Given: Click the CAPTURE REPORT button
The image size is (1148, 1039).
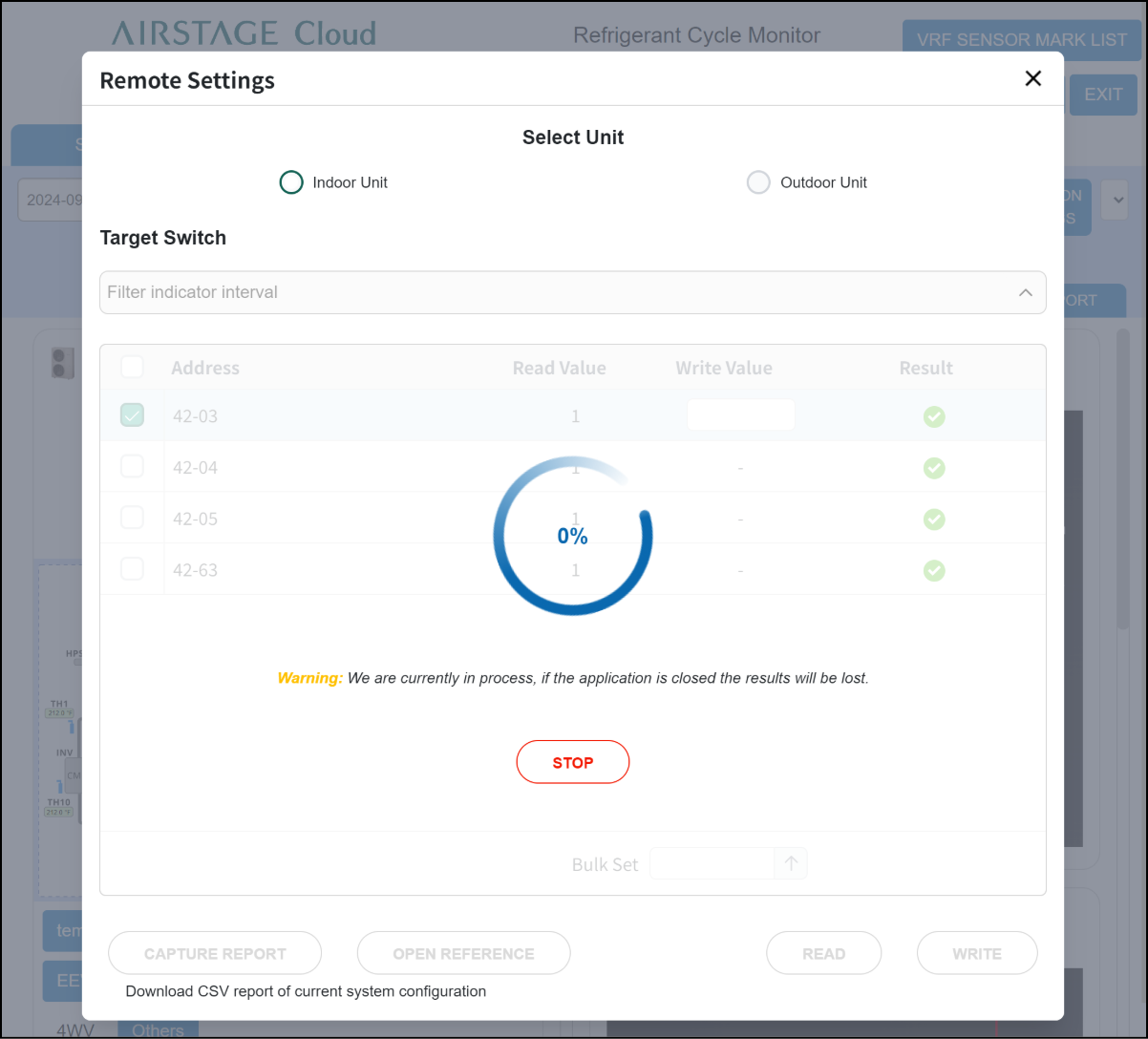Looking at the screenshot, I should click(215, 953).
